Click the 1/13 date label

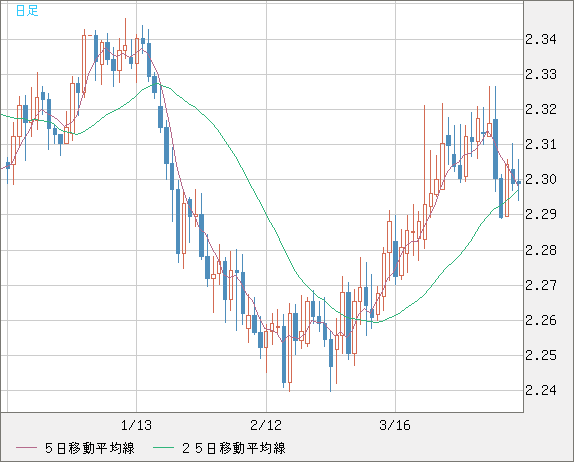click(x=136, y=425)
